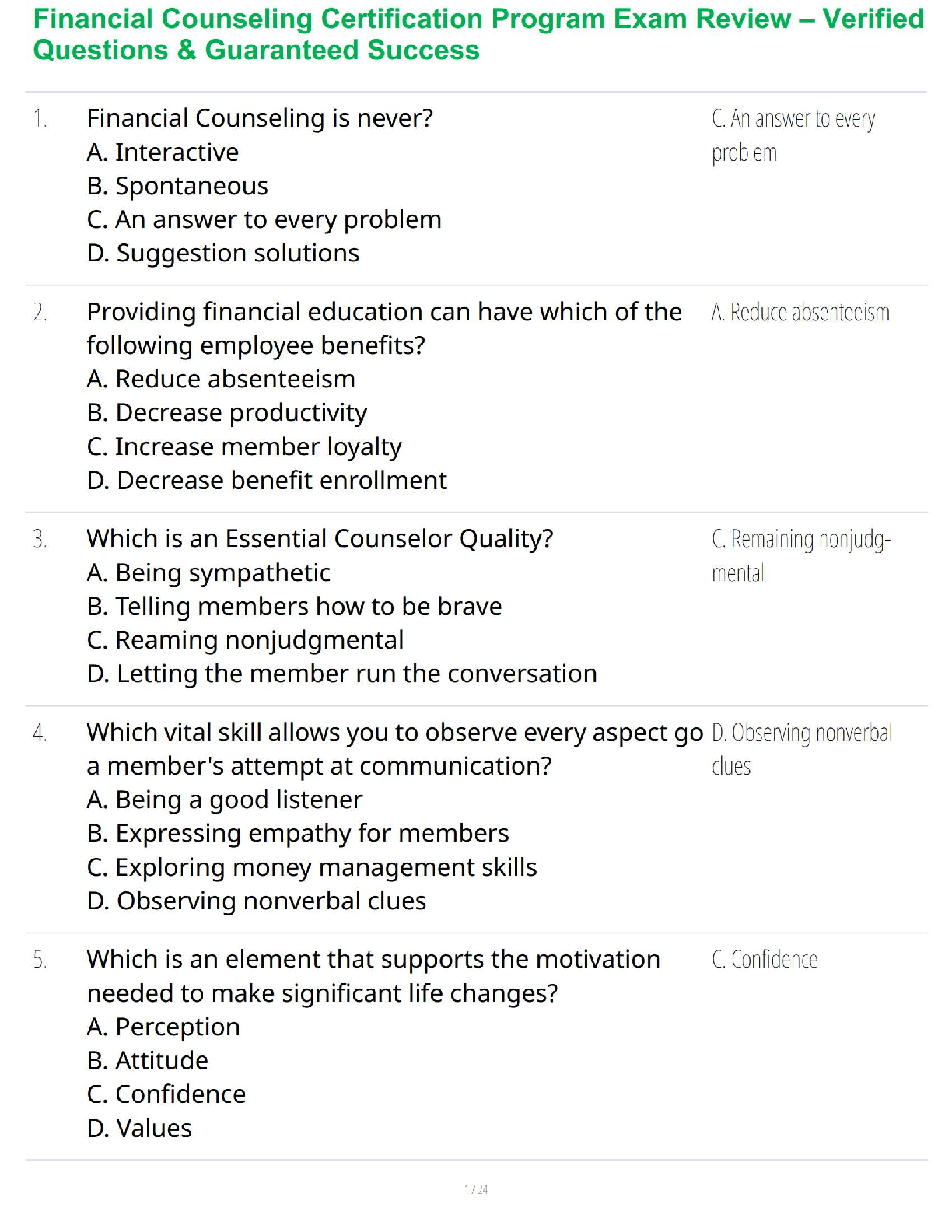Select B. Telling members how to be brave
Image resolution: width=952 pixels, height=1232 pixels.
[294, 607]
